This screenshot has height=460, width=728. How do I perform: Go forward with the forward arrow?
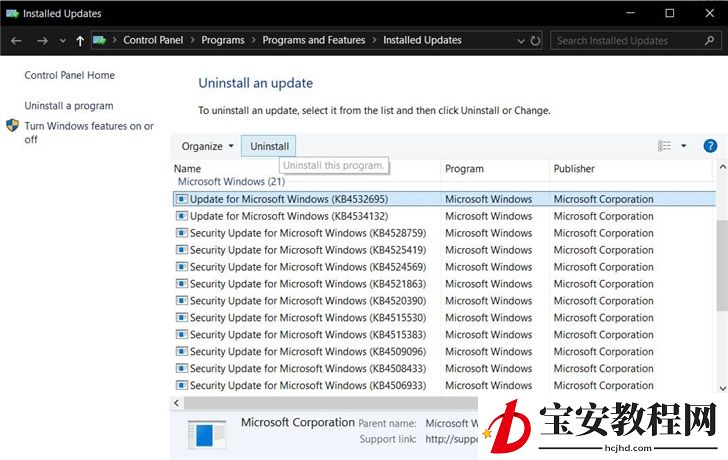click(x=42, y=41)
